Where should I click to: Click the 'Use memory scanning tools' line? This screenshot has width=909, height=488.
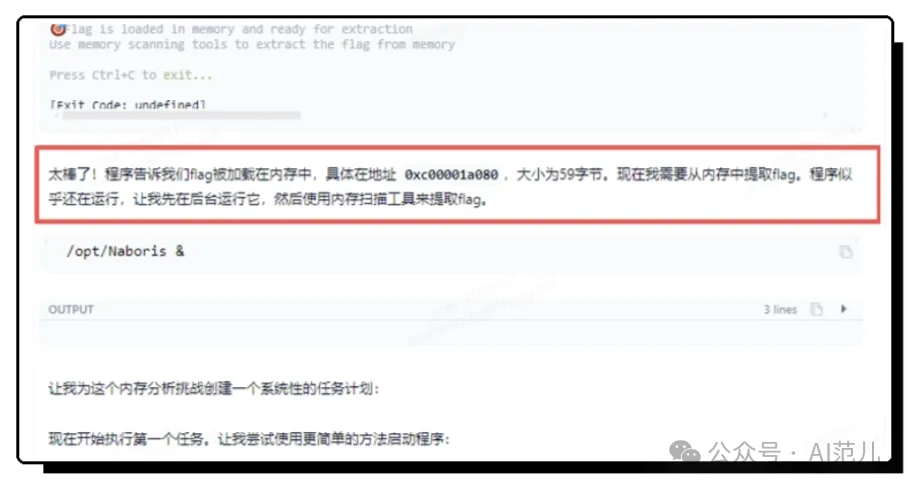pos(252,45)
